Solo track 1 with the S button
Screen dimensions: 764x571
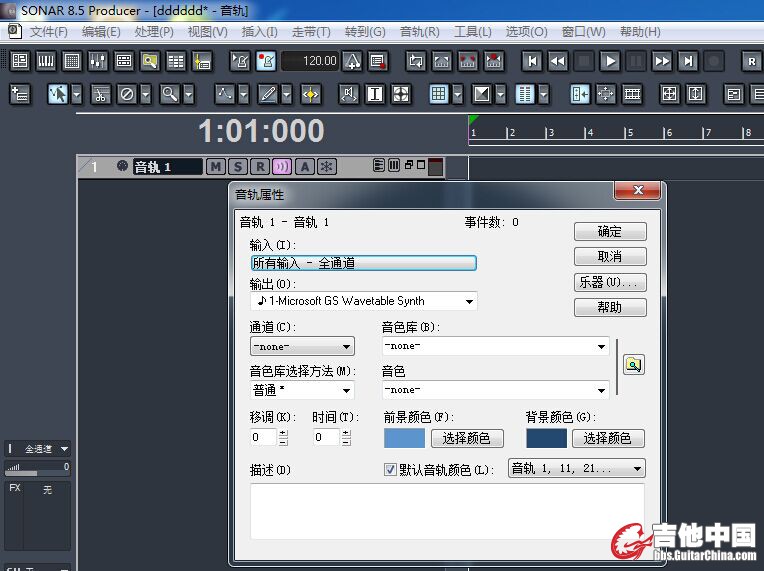[x=238, y=167]
